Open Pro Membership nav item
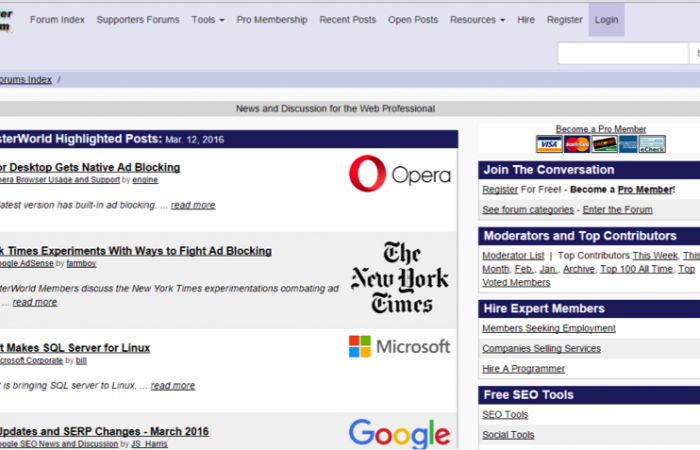This screenshot has height=450, width=700. pyautogui.click(x=272, y=20)
